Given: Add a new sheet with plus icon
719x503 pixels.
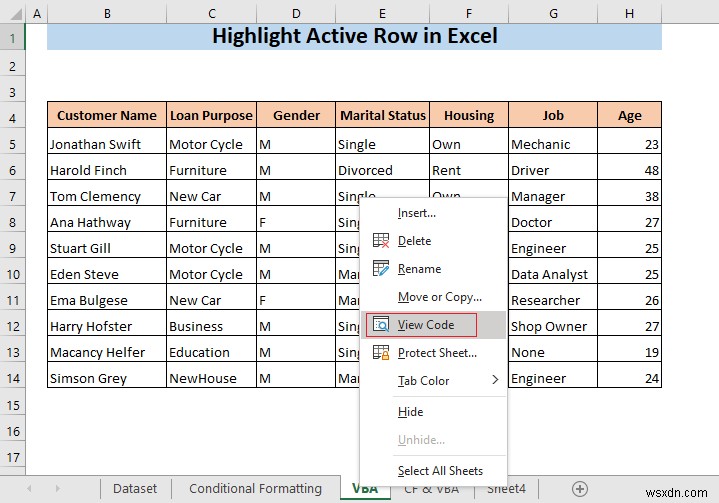Looking at the screenshot, I should tap(580, 489).
